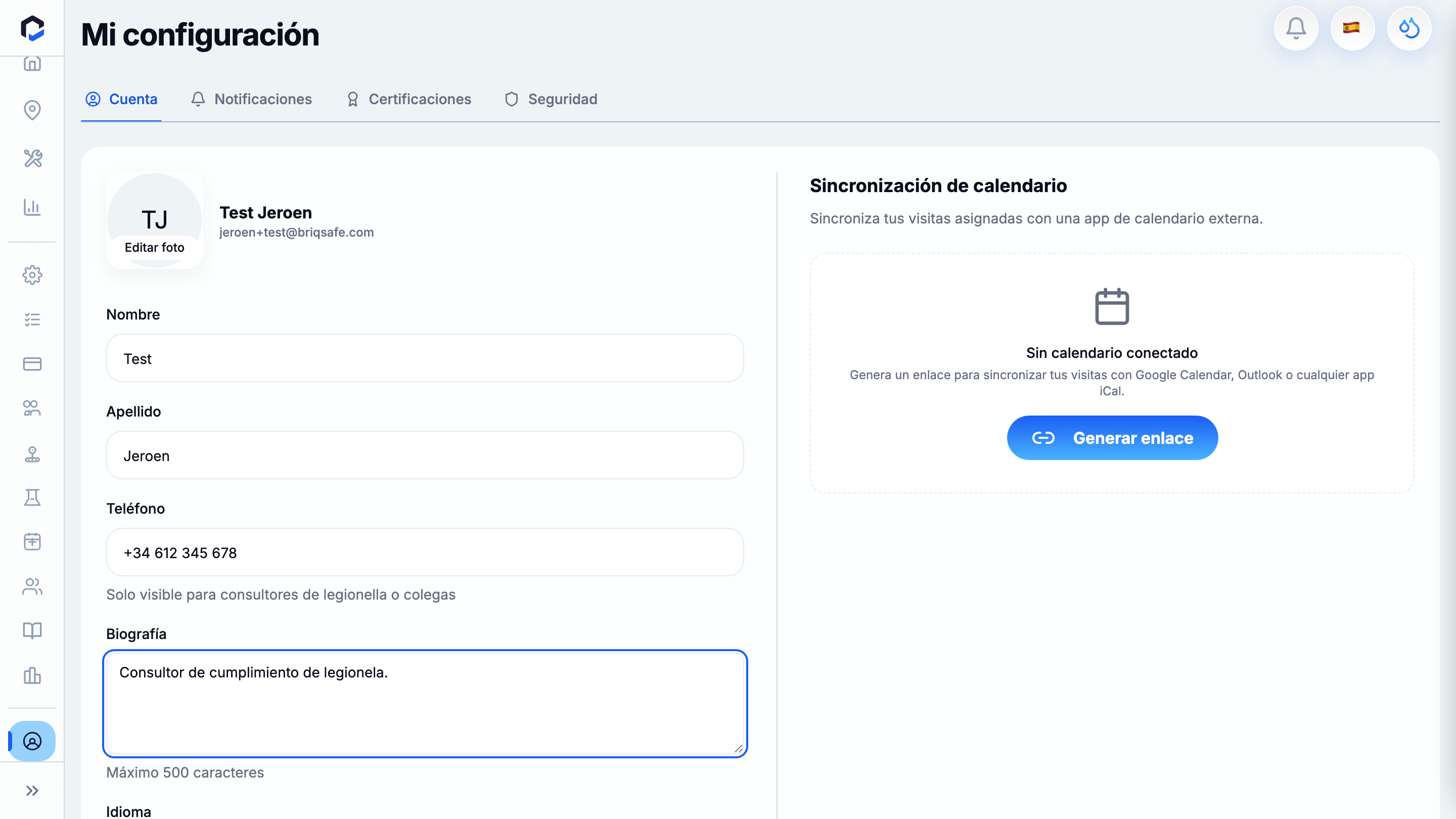Click the Generar enlace button
Viewport: 1456px width, 819px height.
(1112, 438)
